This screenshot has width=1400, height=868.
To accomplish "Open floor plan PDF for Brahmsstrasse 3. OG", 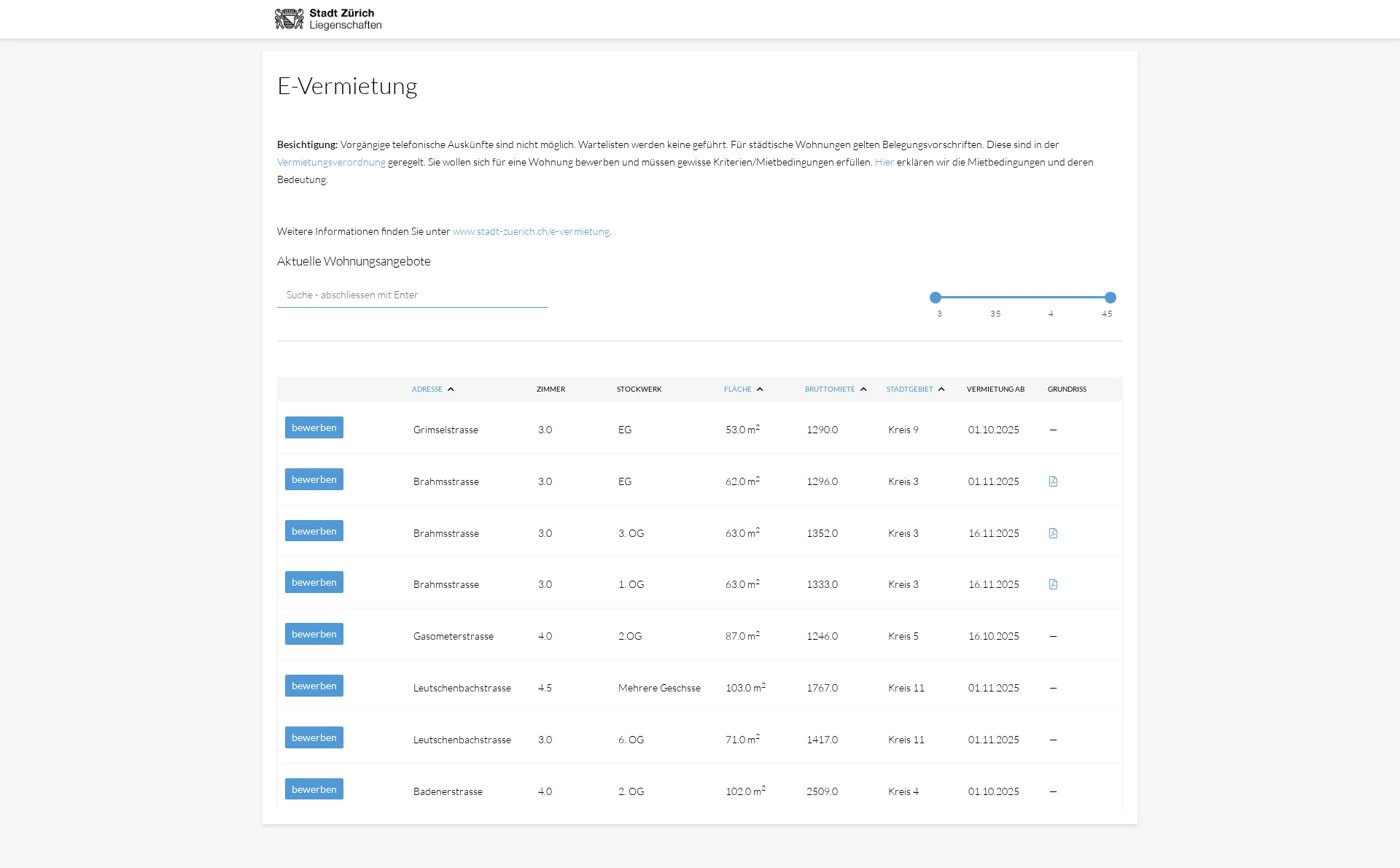I will (1053, 533).
